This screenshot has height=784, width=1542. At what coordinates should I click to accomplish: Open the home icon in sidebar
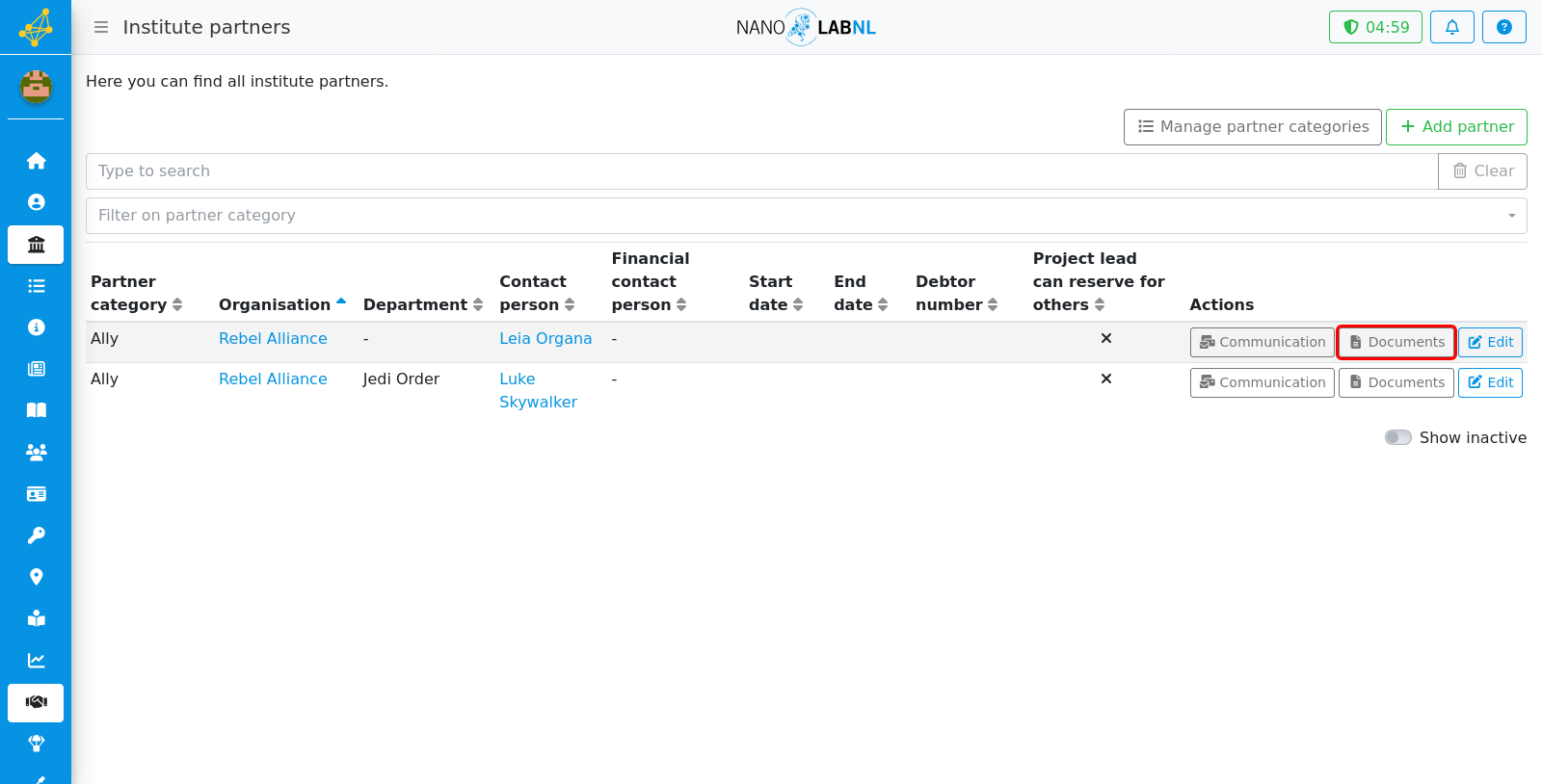point(36,161)
